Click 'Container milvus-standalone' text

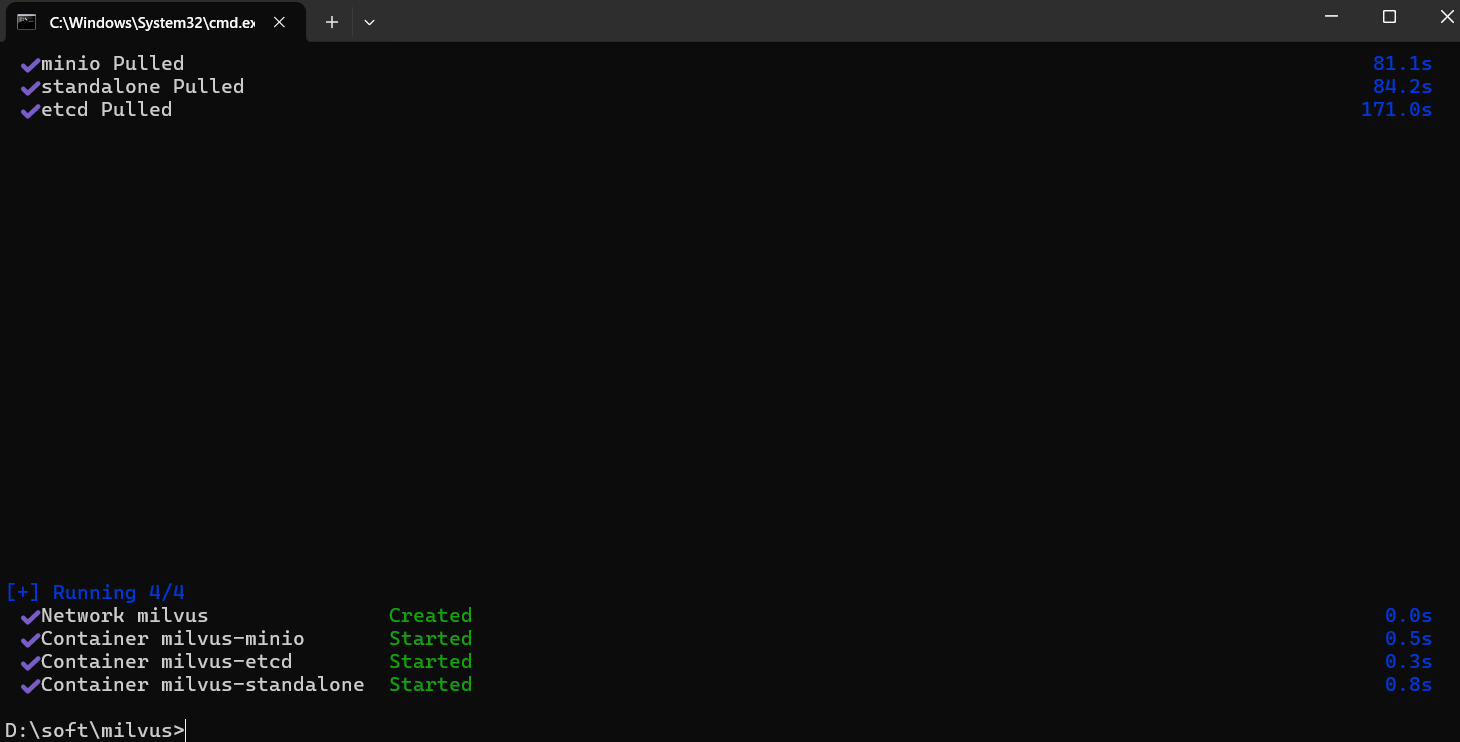click(202, 685)
